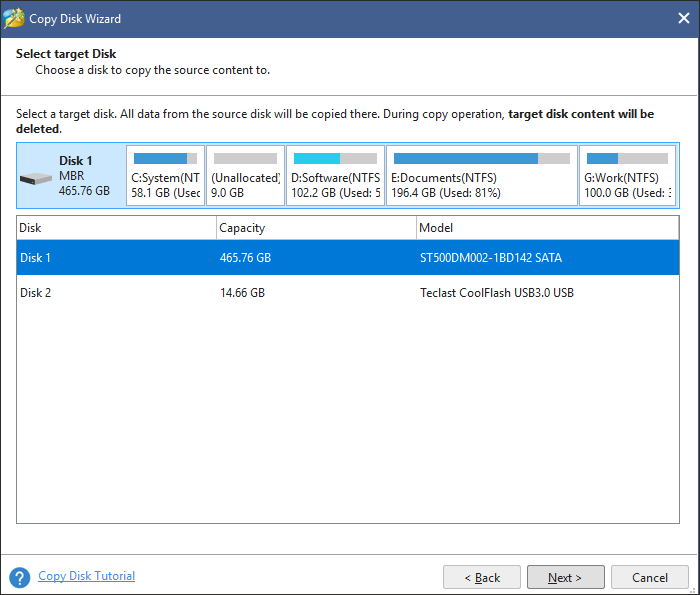Click the D:Software partition block
Screen dimensions: 700x595
[x=335, y=175]
